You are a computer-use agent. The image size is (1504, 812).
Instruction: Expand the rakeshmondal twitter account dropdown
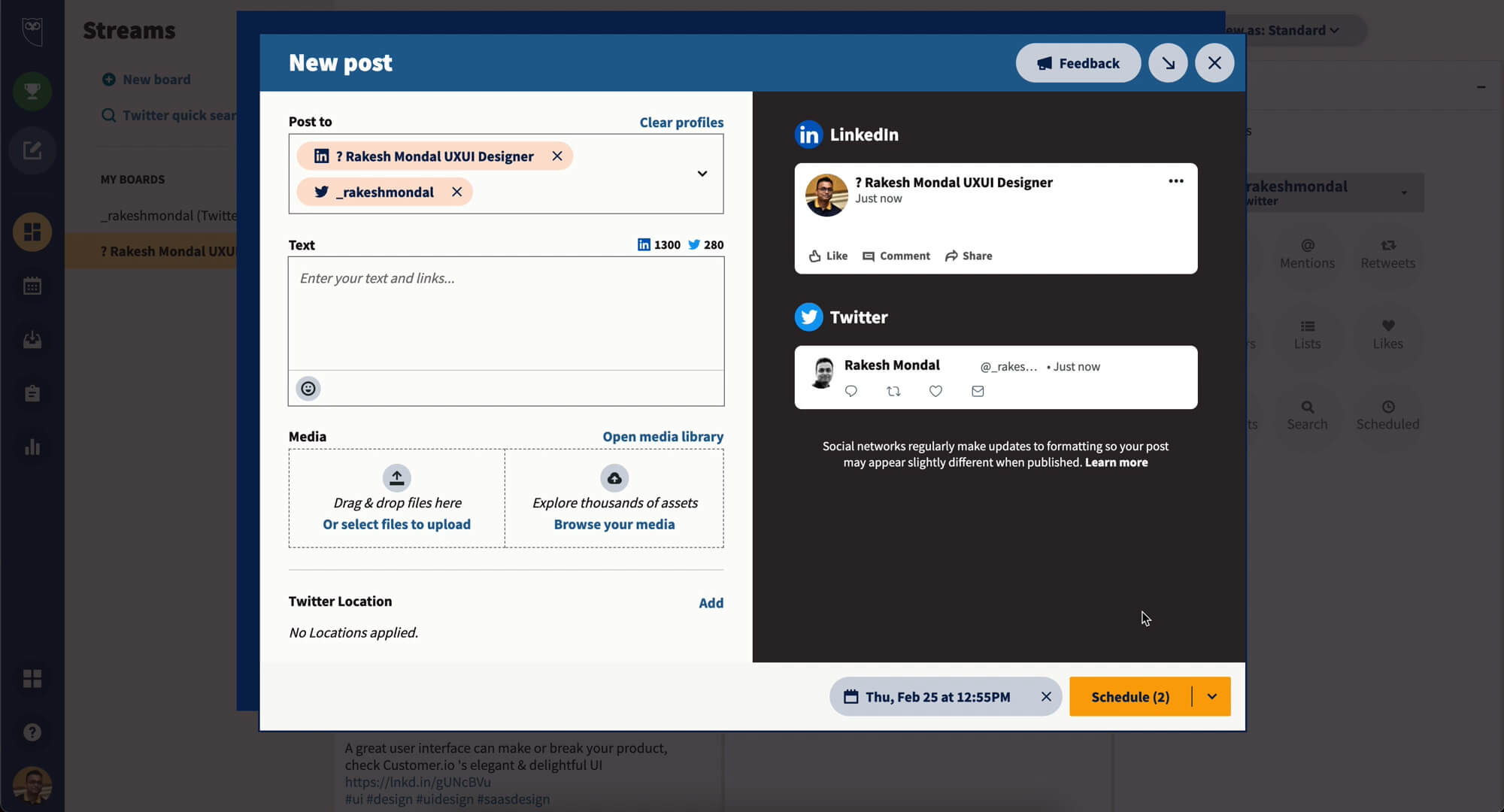(x=1404, y=192)
